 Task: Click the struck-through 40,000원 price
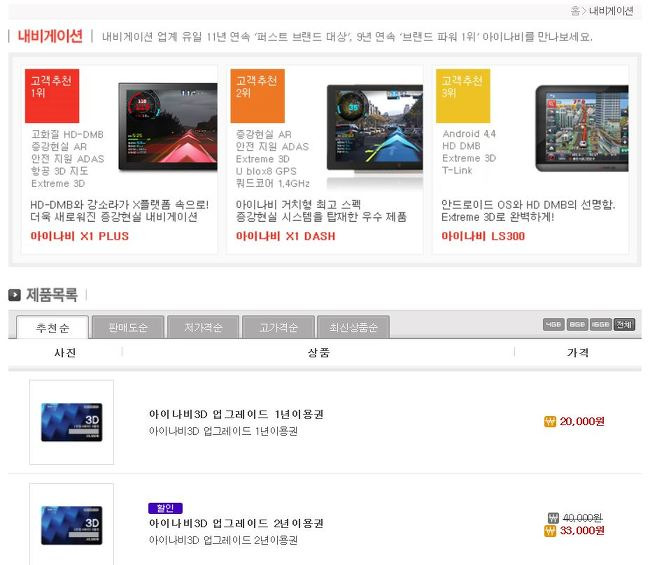(x=582, y=518)
